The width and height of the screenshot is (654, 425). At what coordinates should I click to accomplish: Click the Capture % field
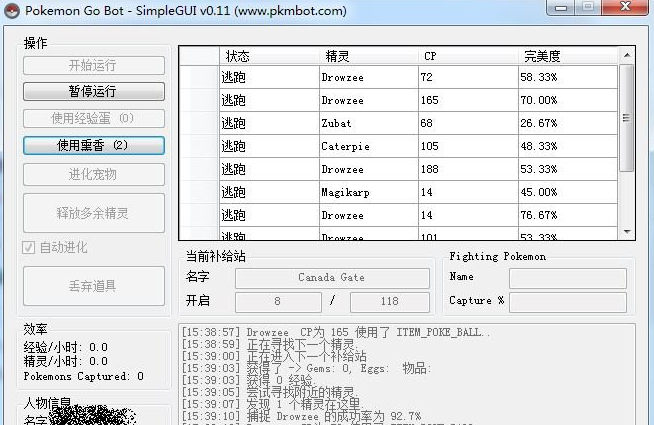(x=568, y=302)
